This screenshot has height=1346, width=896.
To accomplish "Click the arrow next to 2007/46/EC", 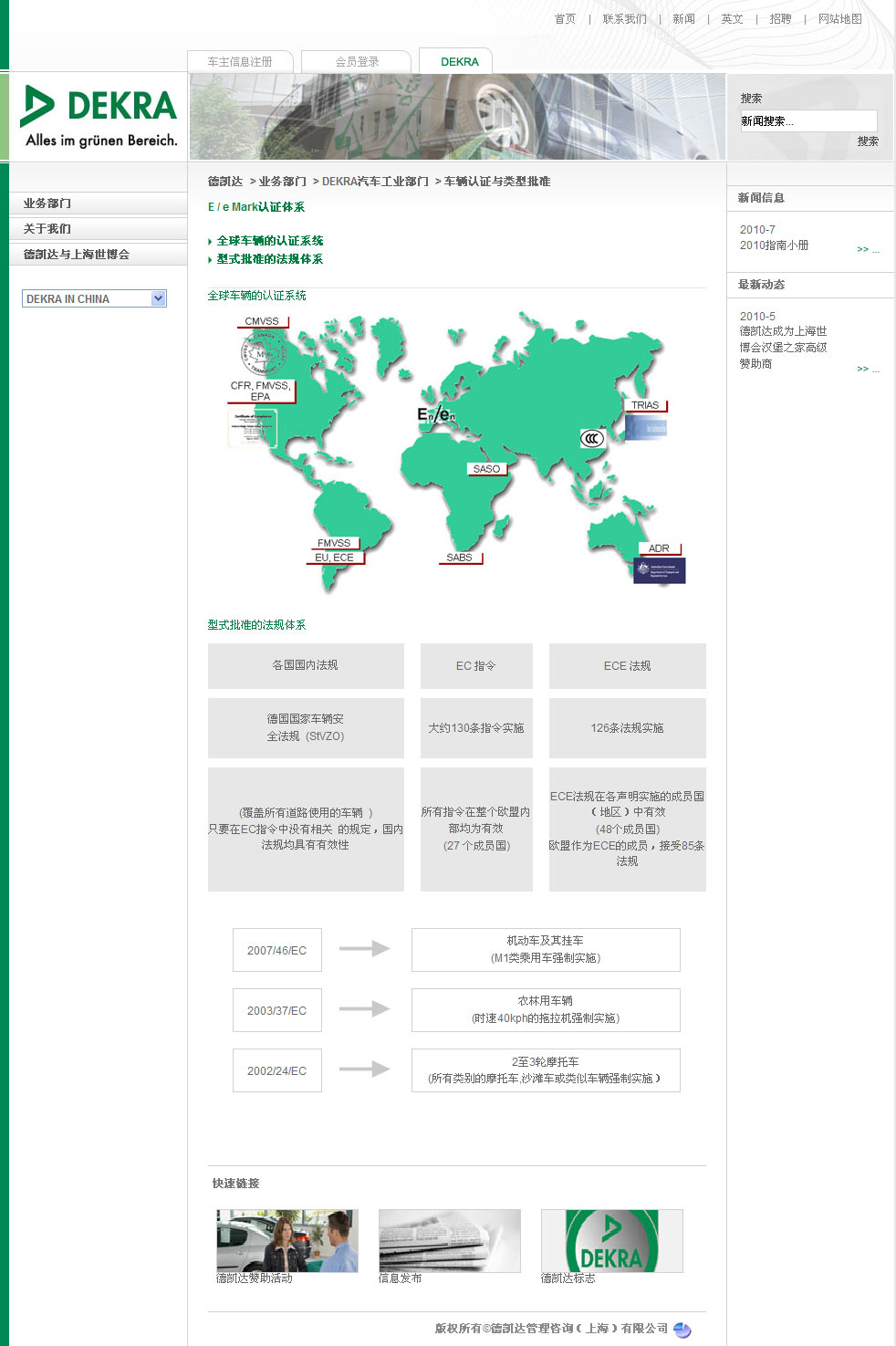I will [x=365, y=949].
